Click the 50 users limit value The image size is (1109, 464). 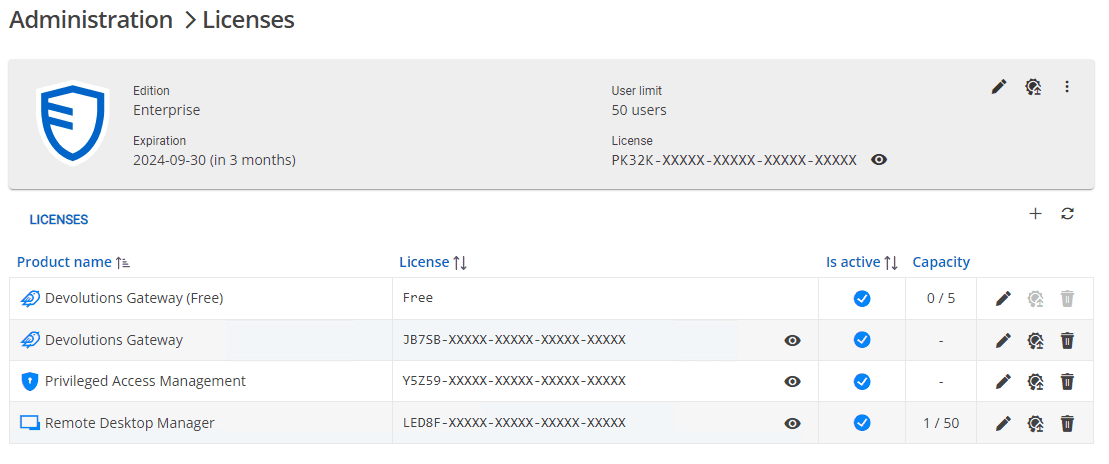639,110
